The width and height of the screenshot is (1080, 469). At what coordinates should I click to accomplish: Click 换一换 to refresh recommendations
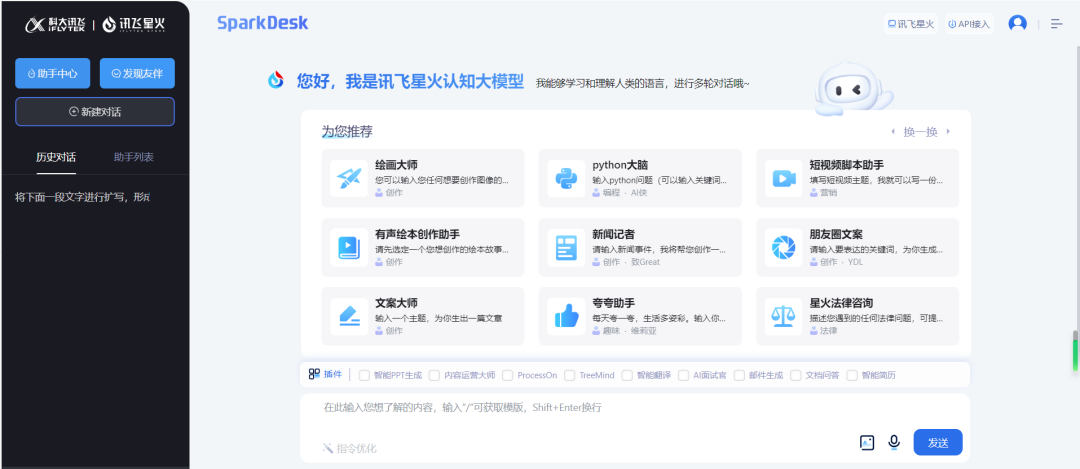(920, 132)
